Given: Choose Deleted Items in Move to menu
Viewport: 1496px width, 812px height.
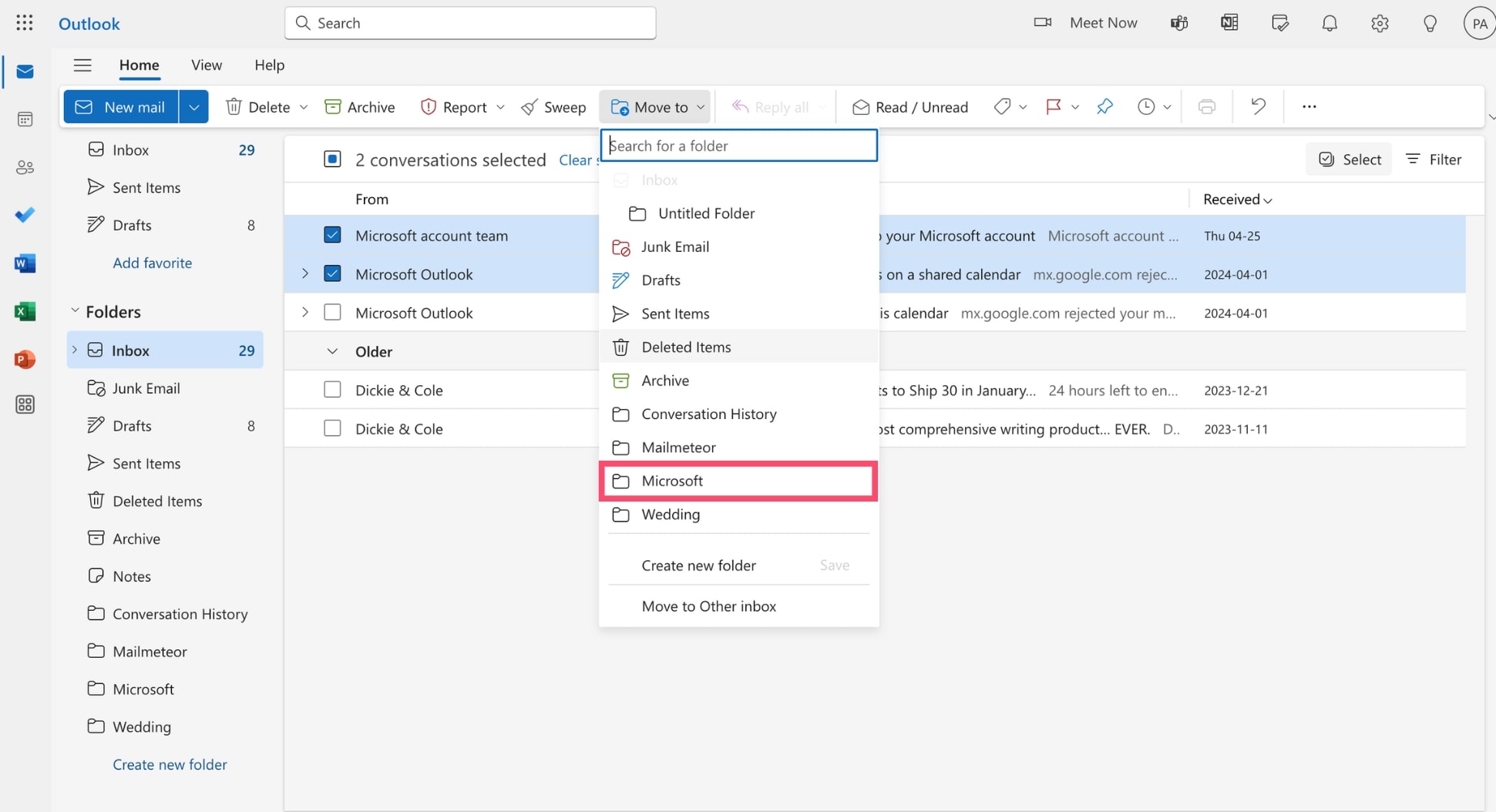Looking at the screenshot, I should (738, 347).
